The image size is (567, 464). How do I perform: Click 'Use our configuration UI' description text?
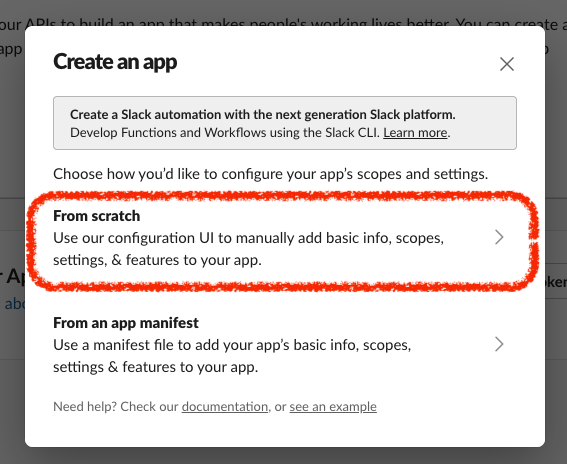coord(248,249)
